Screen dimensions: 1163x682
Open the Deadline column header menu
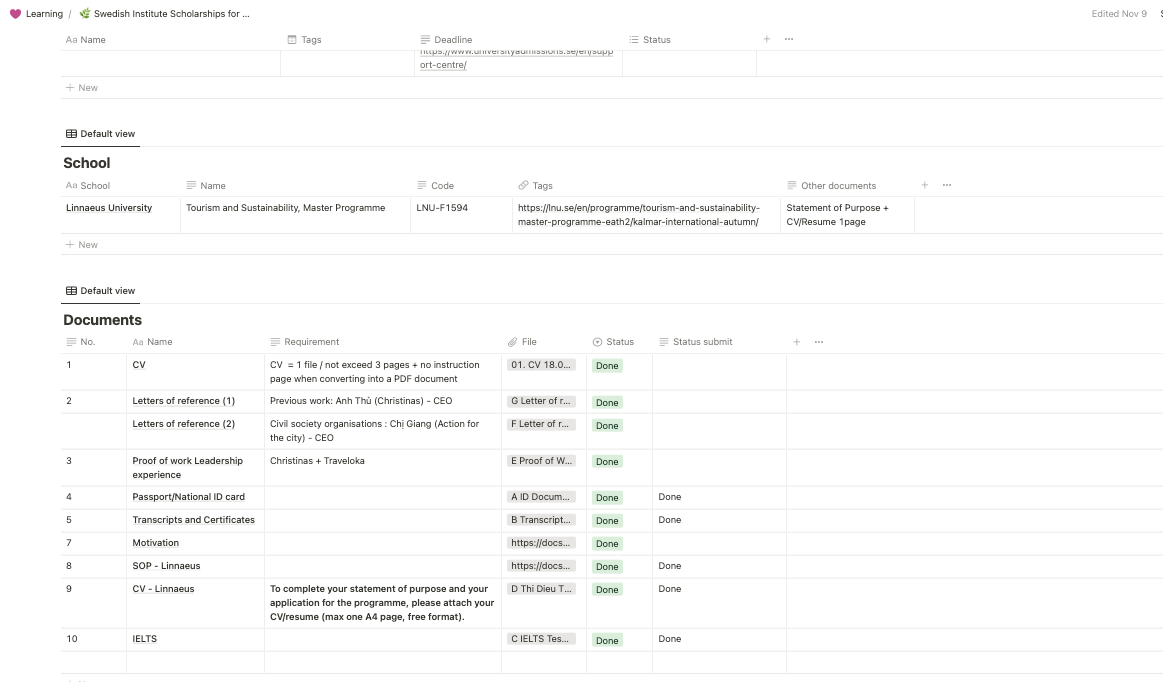(446, 40)
